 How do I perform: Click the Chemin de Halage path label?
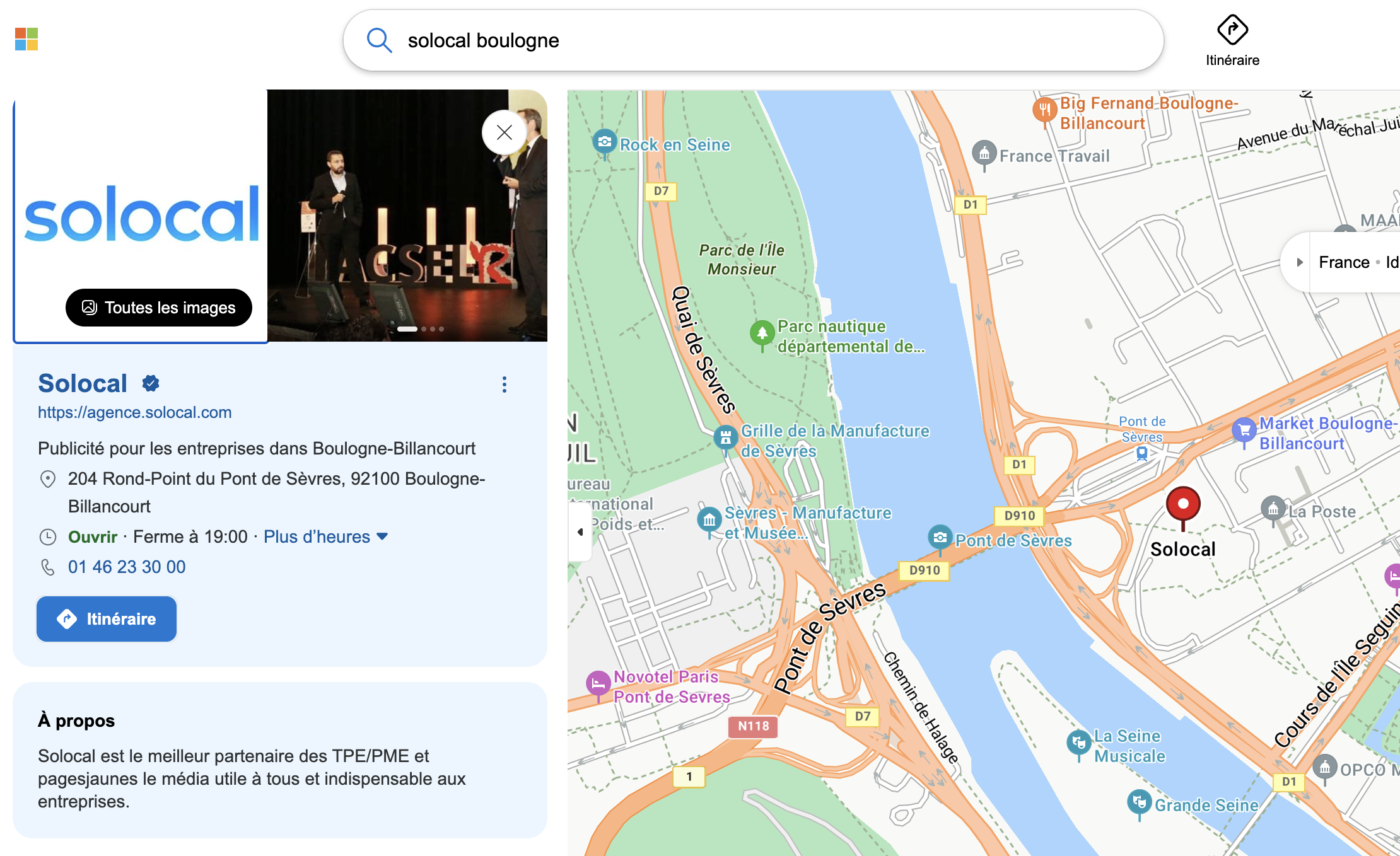[x=921, y=707]
